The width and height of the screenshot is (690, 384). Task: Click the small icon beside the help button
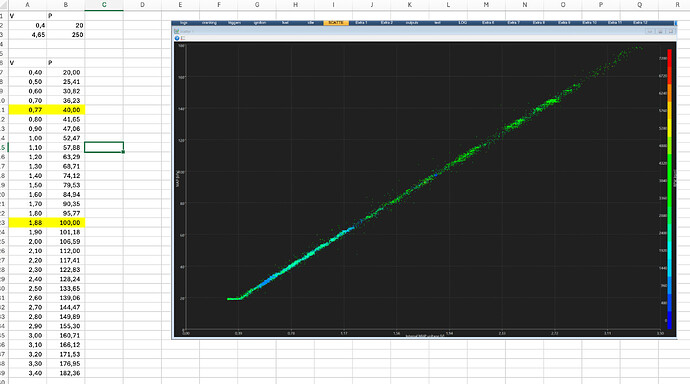pos(183,38)
